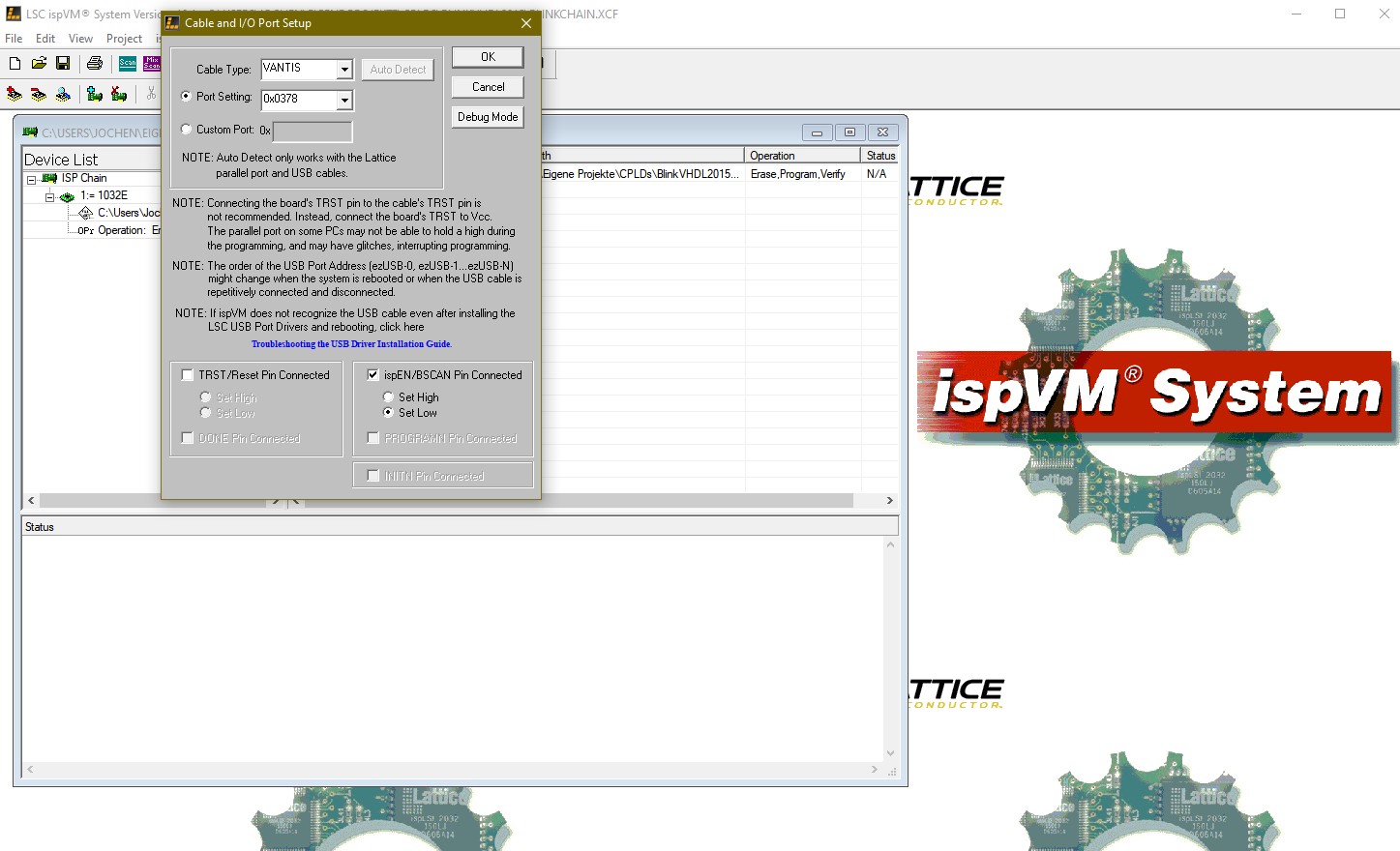Click the remove board icon with red X
Image resolution: width=1400 pixels, height=851 pixels.
(x=119, y=94)
